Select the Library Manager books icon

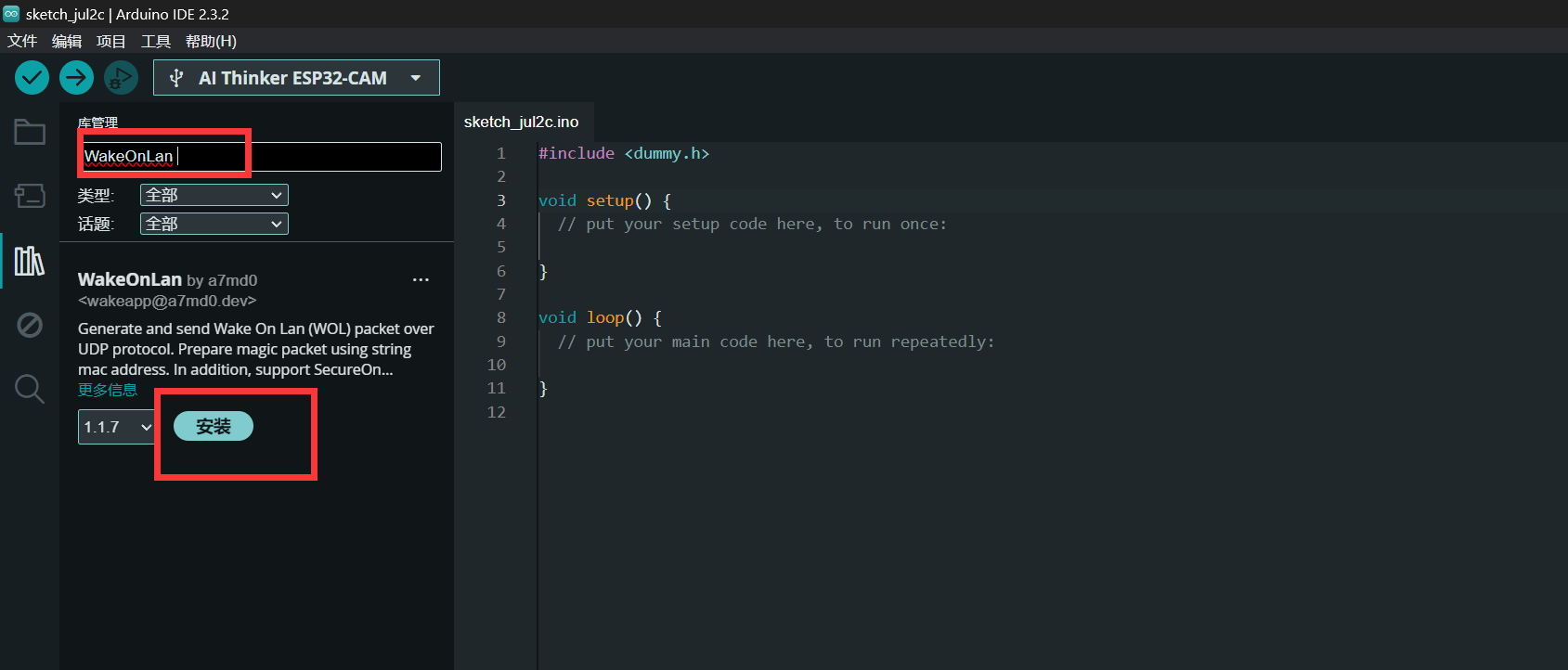tap(30, 261)
